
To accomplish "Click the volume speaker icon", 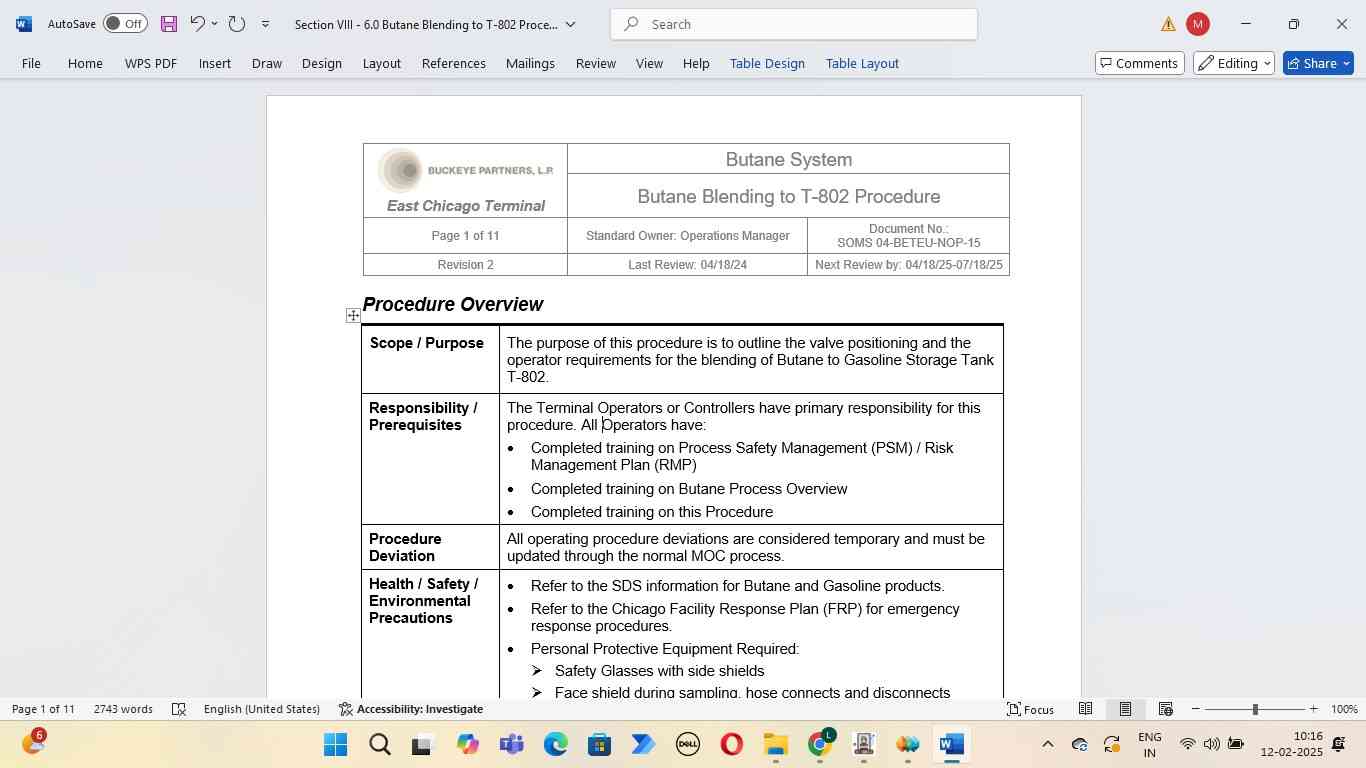I will click(x=1211, y=744).
